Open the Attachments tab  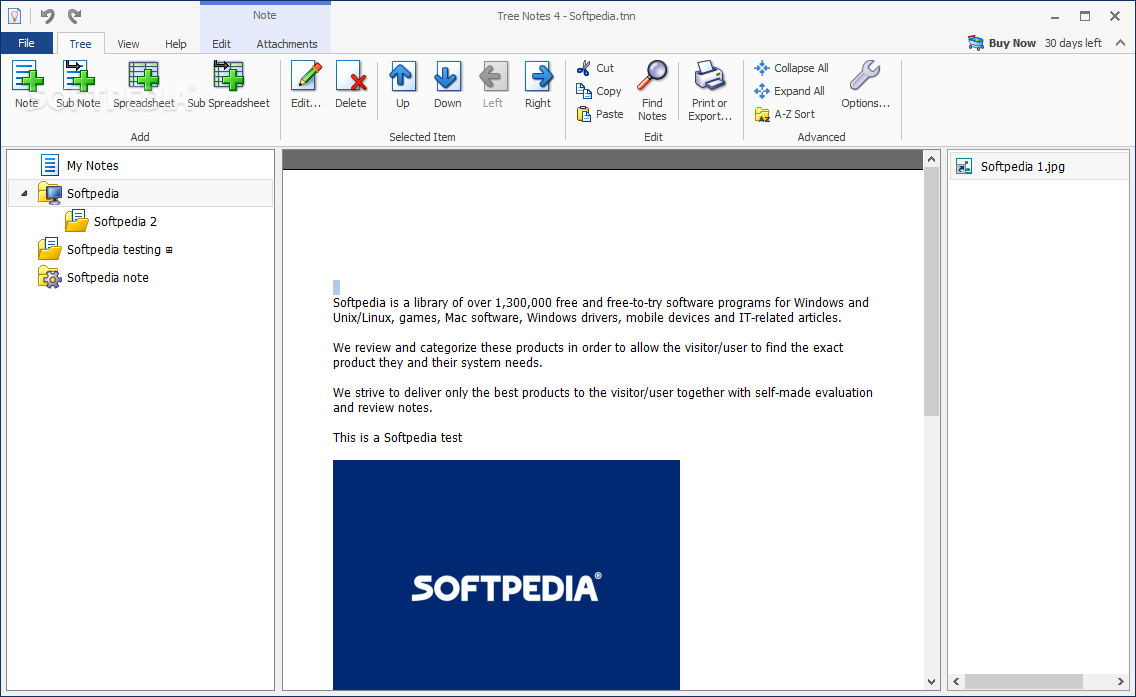287,43
